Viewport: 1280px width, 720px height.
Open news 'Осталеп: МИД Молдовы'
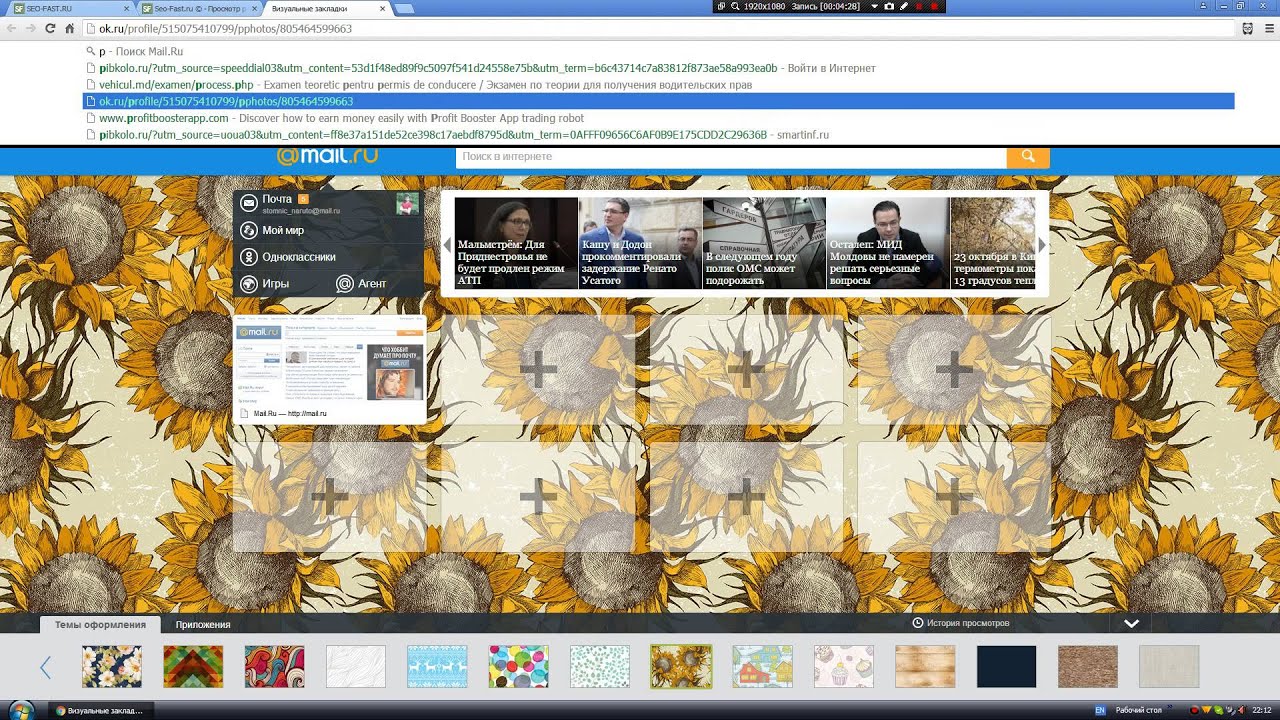point(888,243)
